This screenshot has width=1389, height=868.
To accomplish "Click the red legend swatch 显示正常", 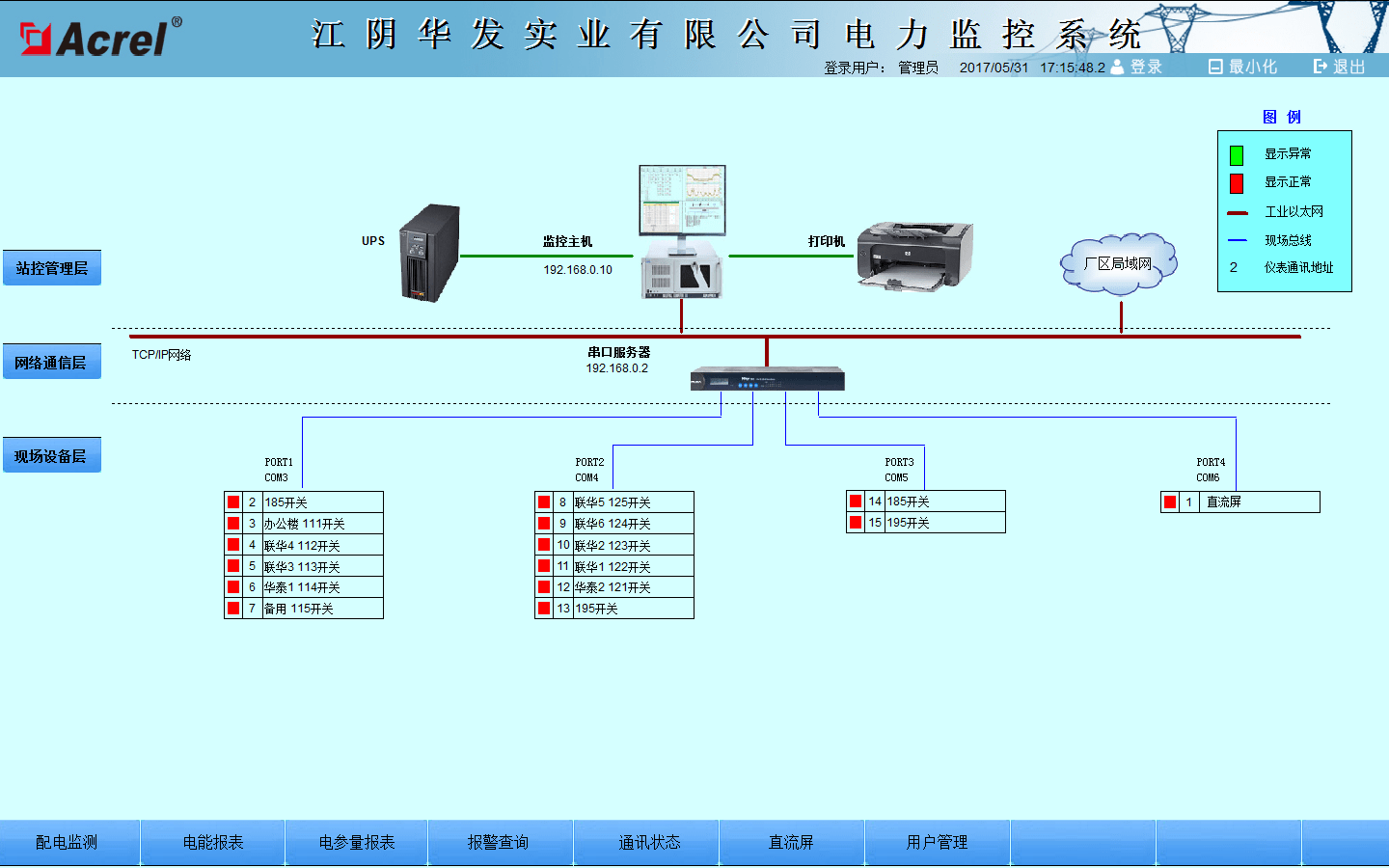I will coord(1237,183).
